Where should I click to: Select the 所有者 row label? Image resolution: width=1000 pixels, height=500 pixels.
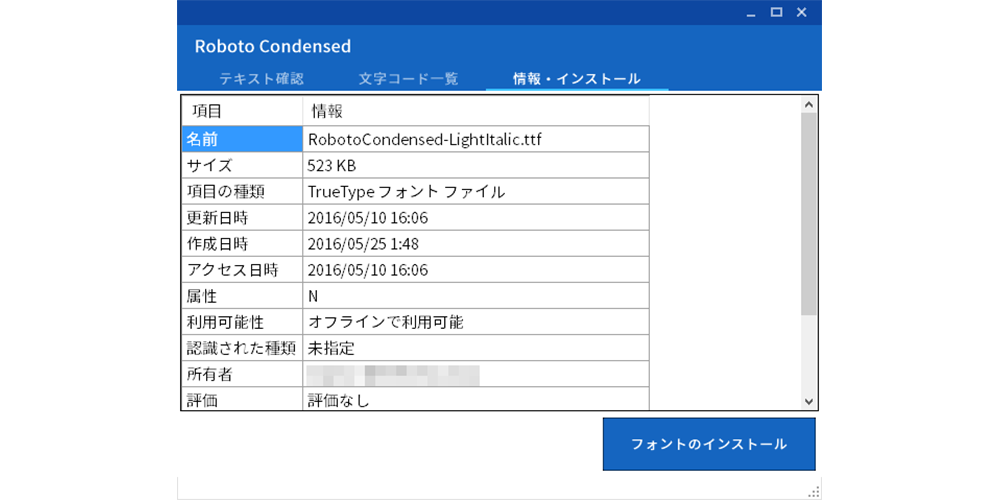coord(242,374)
